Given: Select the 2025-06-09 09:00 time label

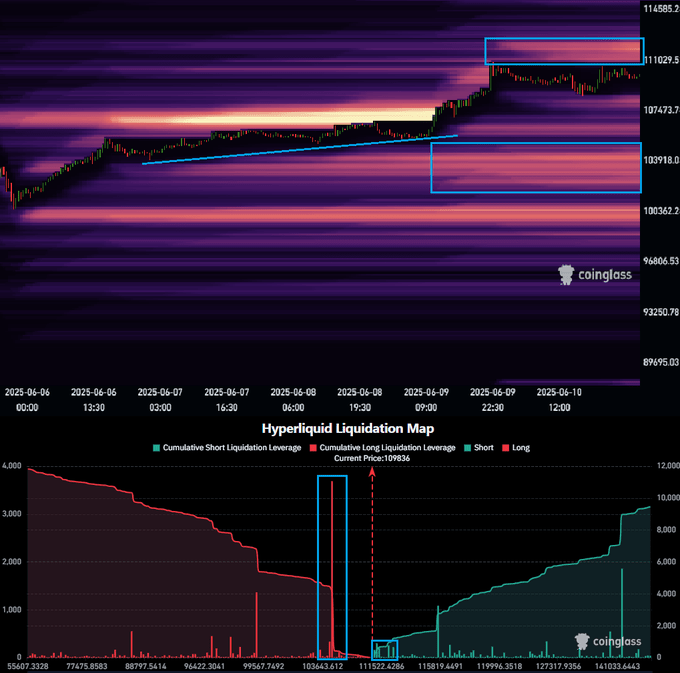Looking at the screenshot, I should [x=426, y=399].
